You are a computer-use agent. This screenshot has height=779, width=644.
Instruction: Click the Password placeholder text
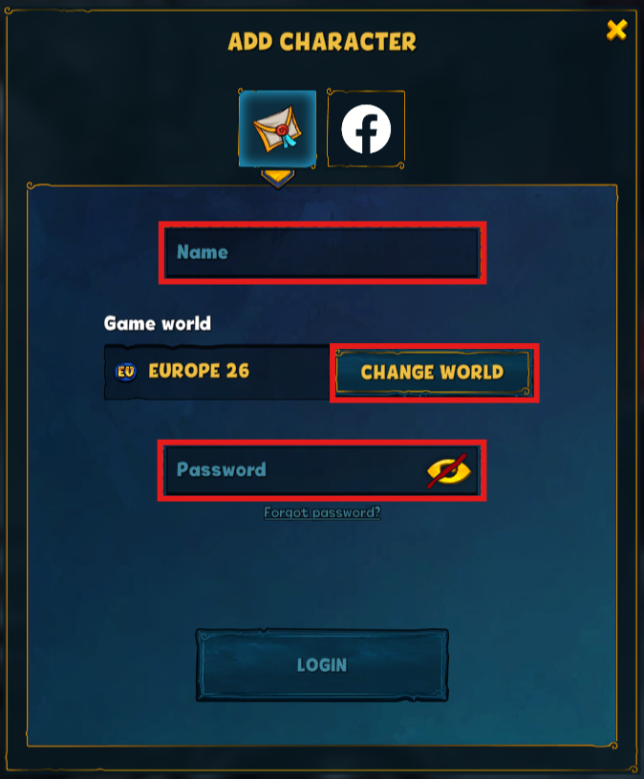click(x=222, y=470)
